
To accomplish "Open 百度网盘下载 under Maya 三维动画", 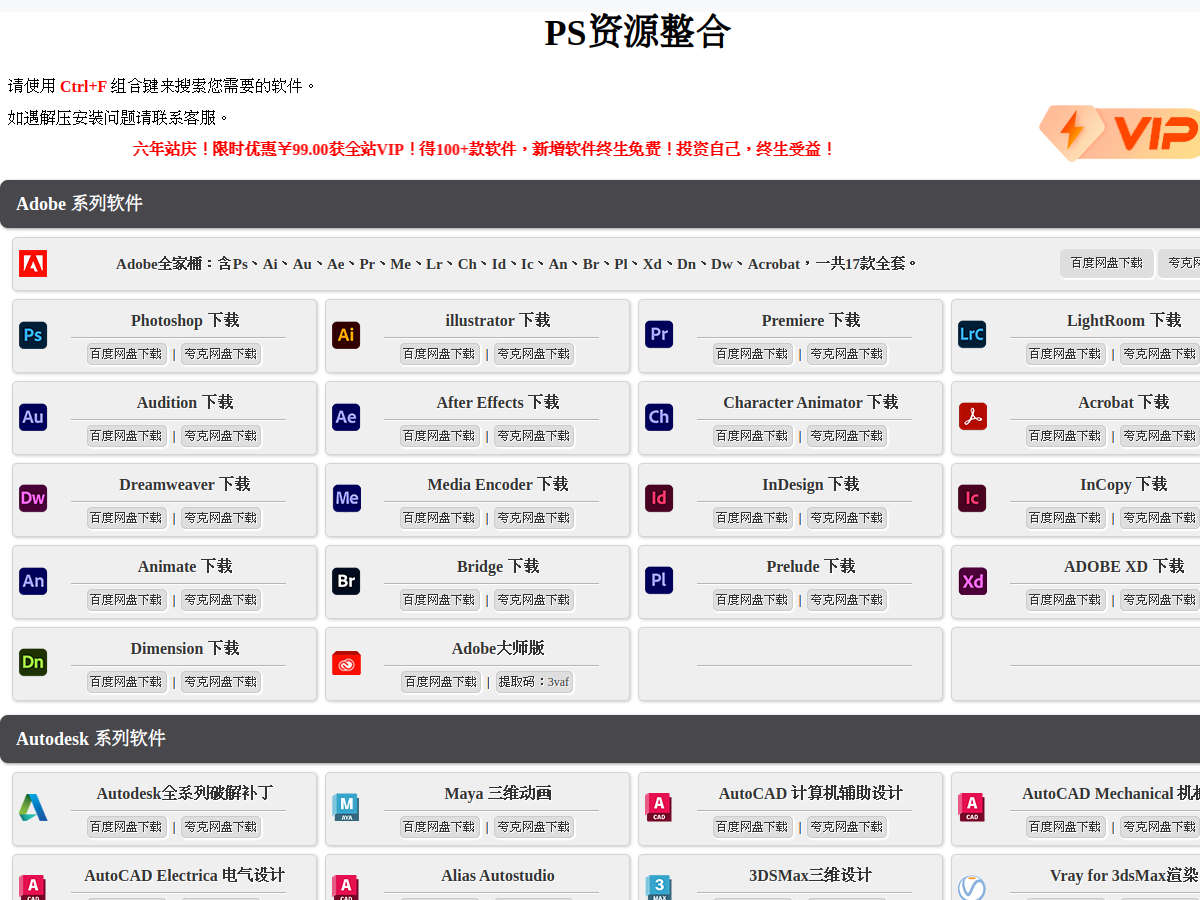I will (439, 827).
